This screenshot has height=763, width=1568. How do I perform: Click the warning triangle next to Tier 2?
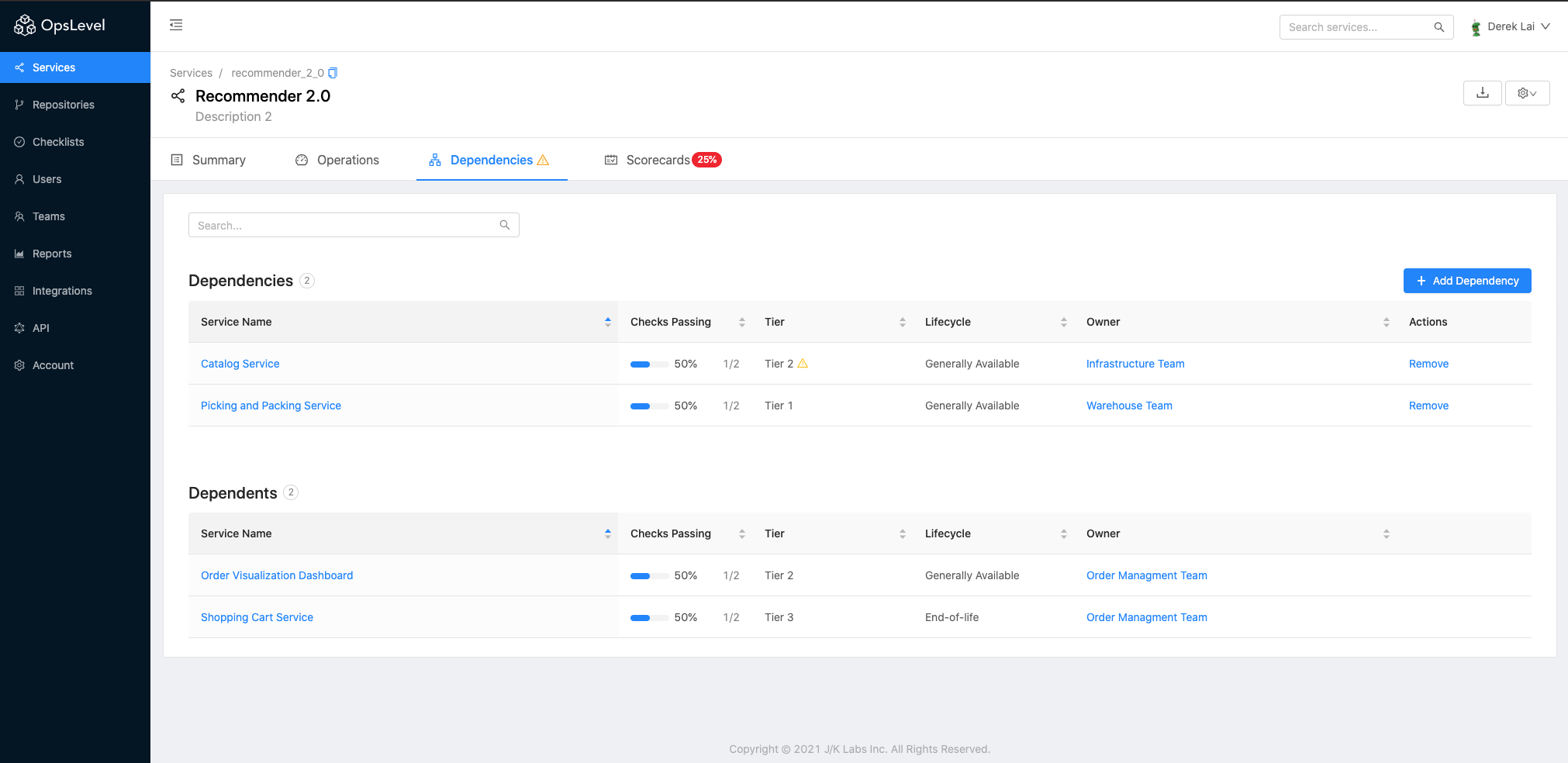pos(803,364)
